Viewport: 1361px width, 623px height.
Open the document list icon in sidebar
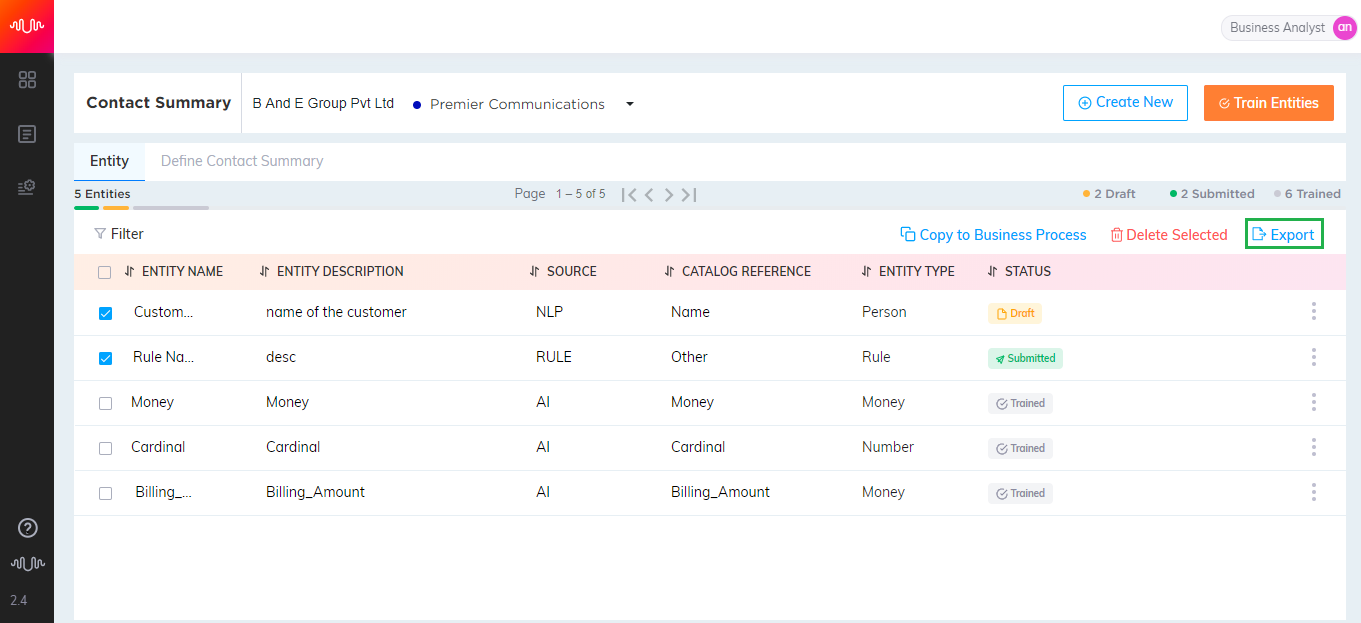tap(28, 134)
